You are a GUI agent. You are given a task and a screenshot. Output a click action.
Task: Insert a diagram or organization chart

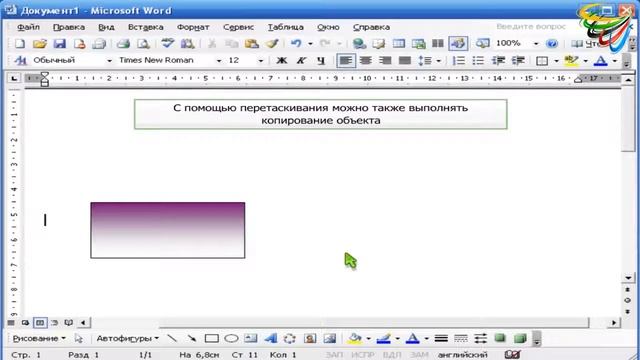point(290,338)
